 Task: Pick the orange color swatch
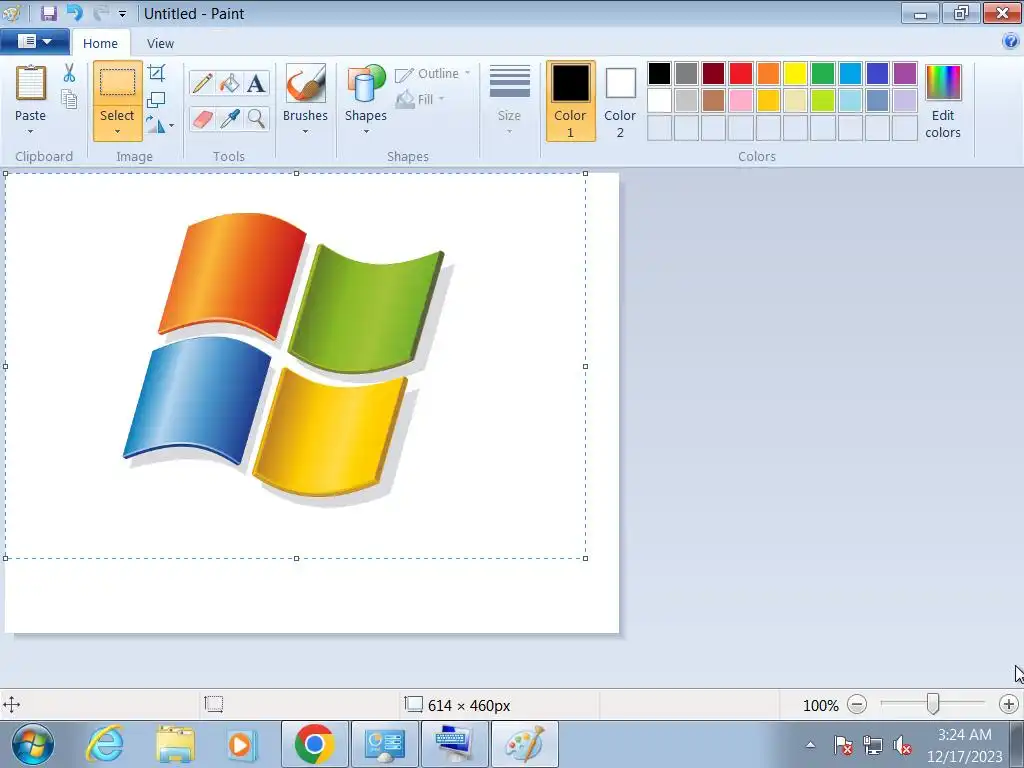769,73
